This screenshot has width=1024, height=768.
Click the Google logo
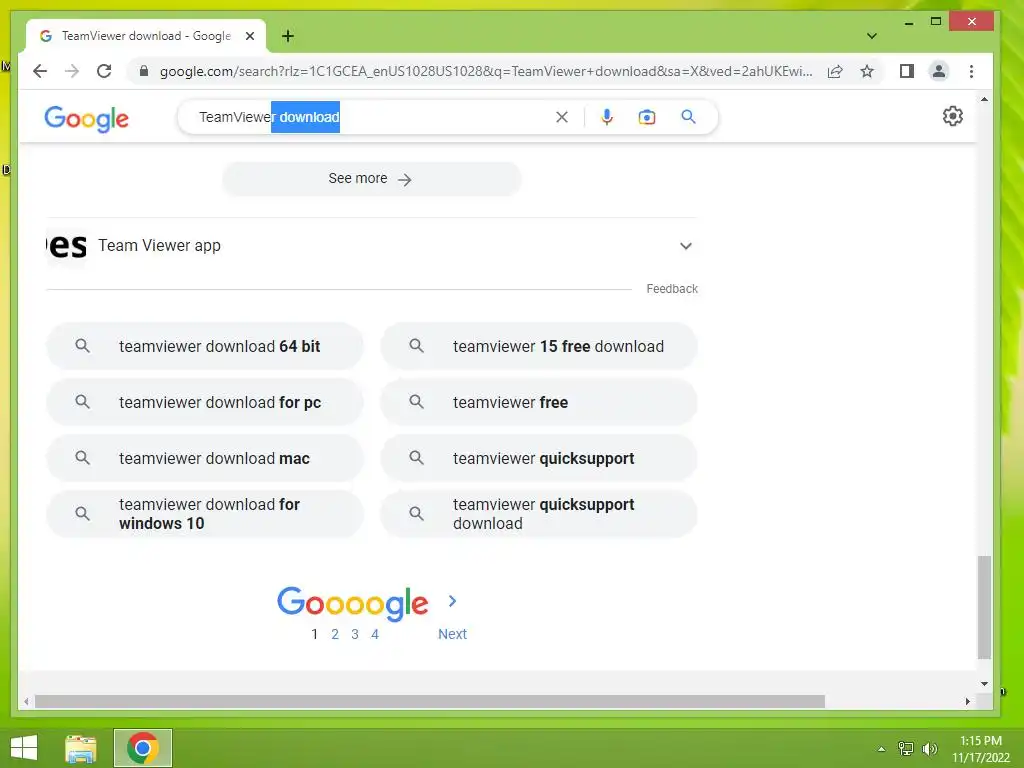(x=86, y=118)
